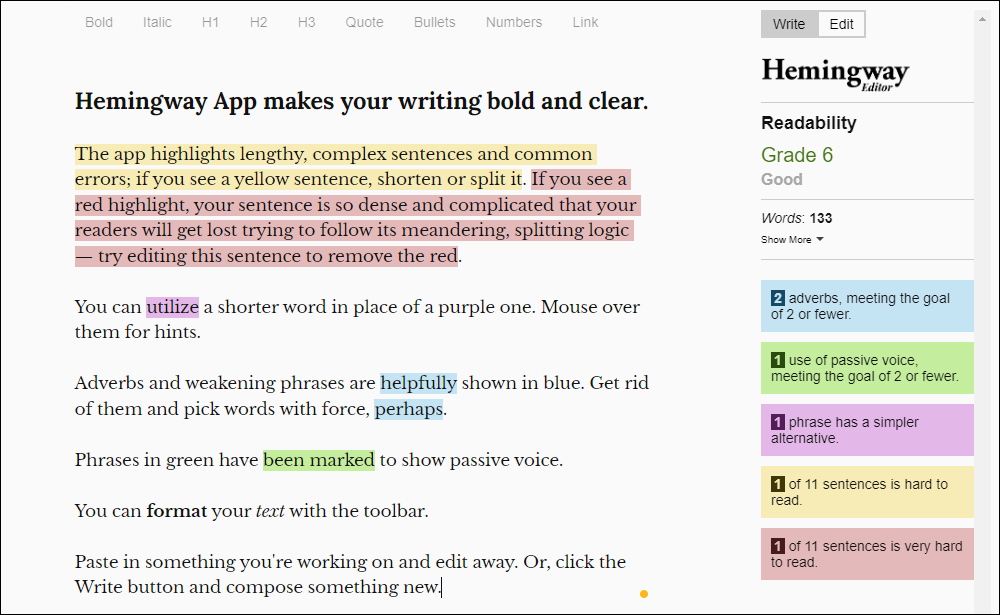Select the yellow hard to read card
This screenshot has width=1000, height=615.
867,492
